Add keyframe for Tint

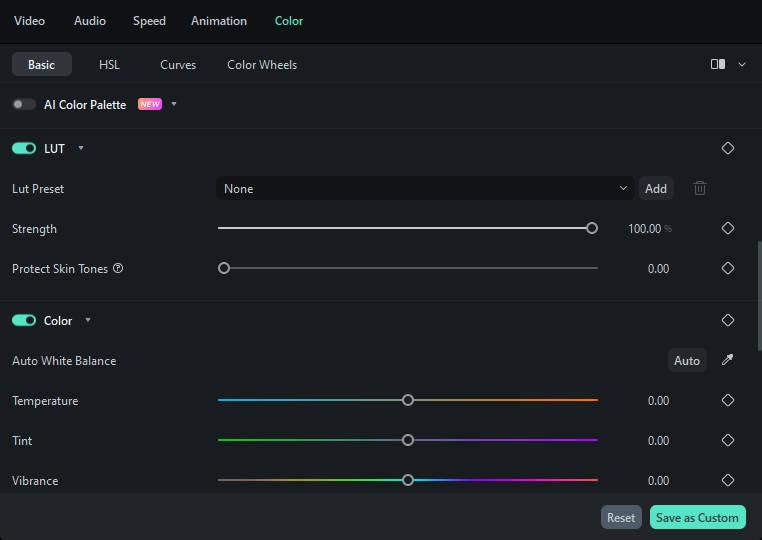coord(727,440)
